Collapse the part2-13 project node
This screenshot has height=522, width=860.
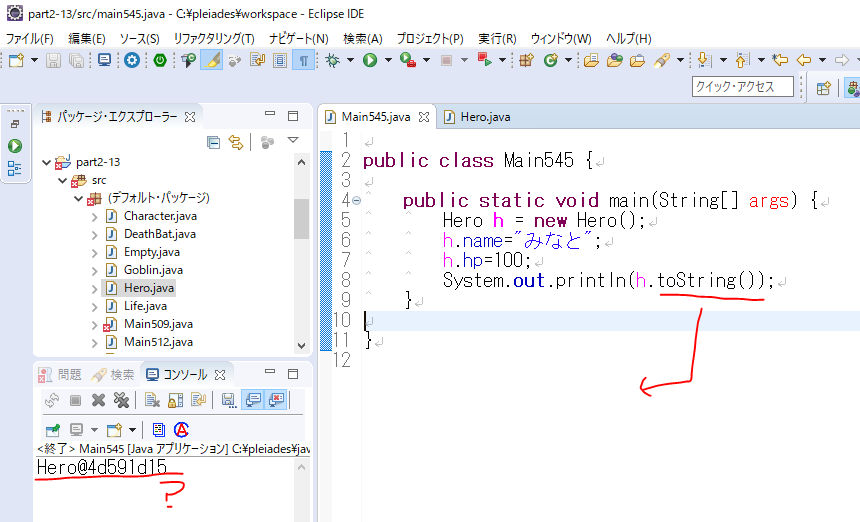pyautogui.click(x=47, y=162)
